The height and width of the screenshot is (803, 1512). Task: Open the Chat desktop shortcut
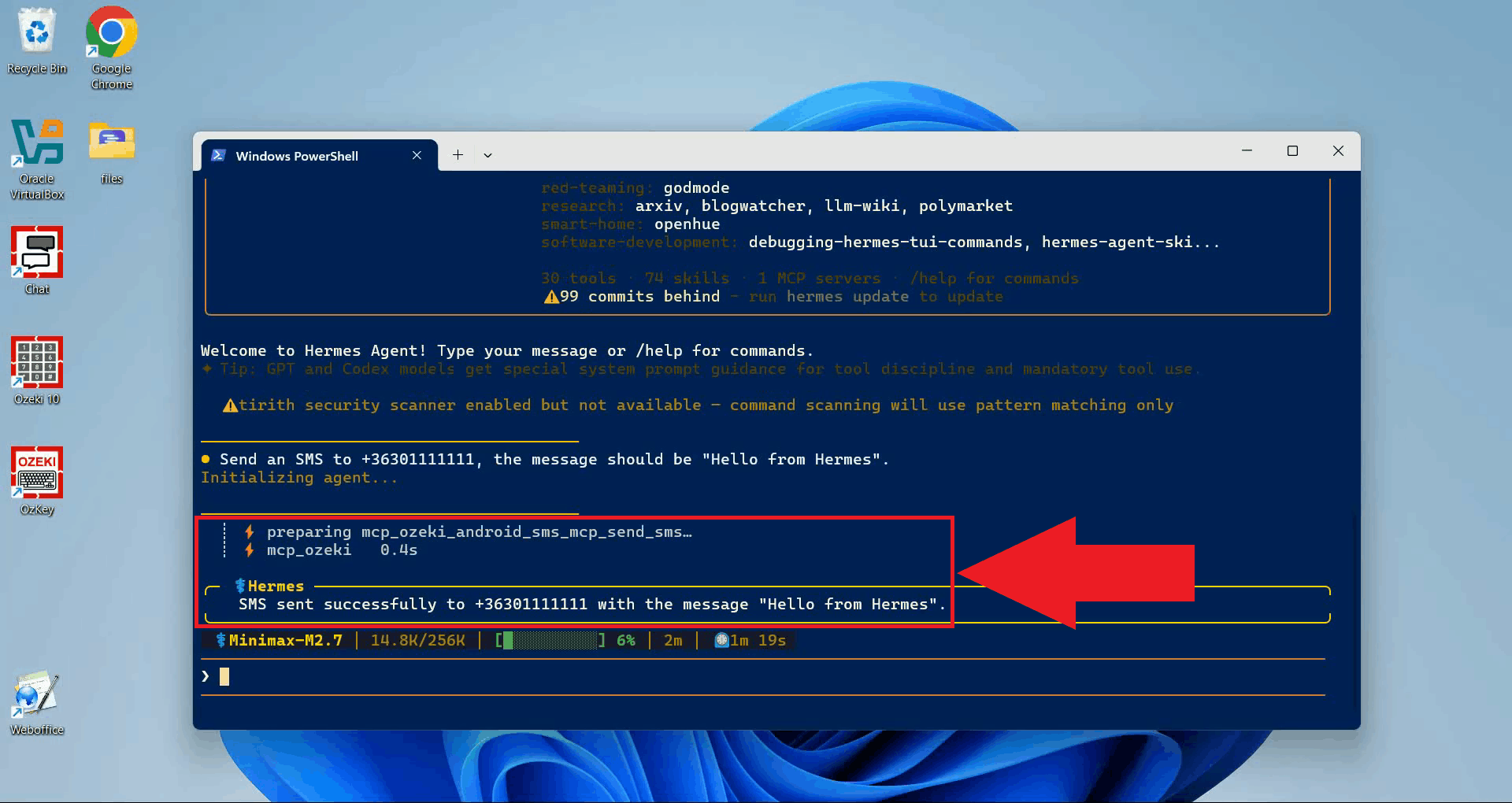[x=37, y=261]
